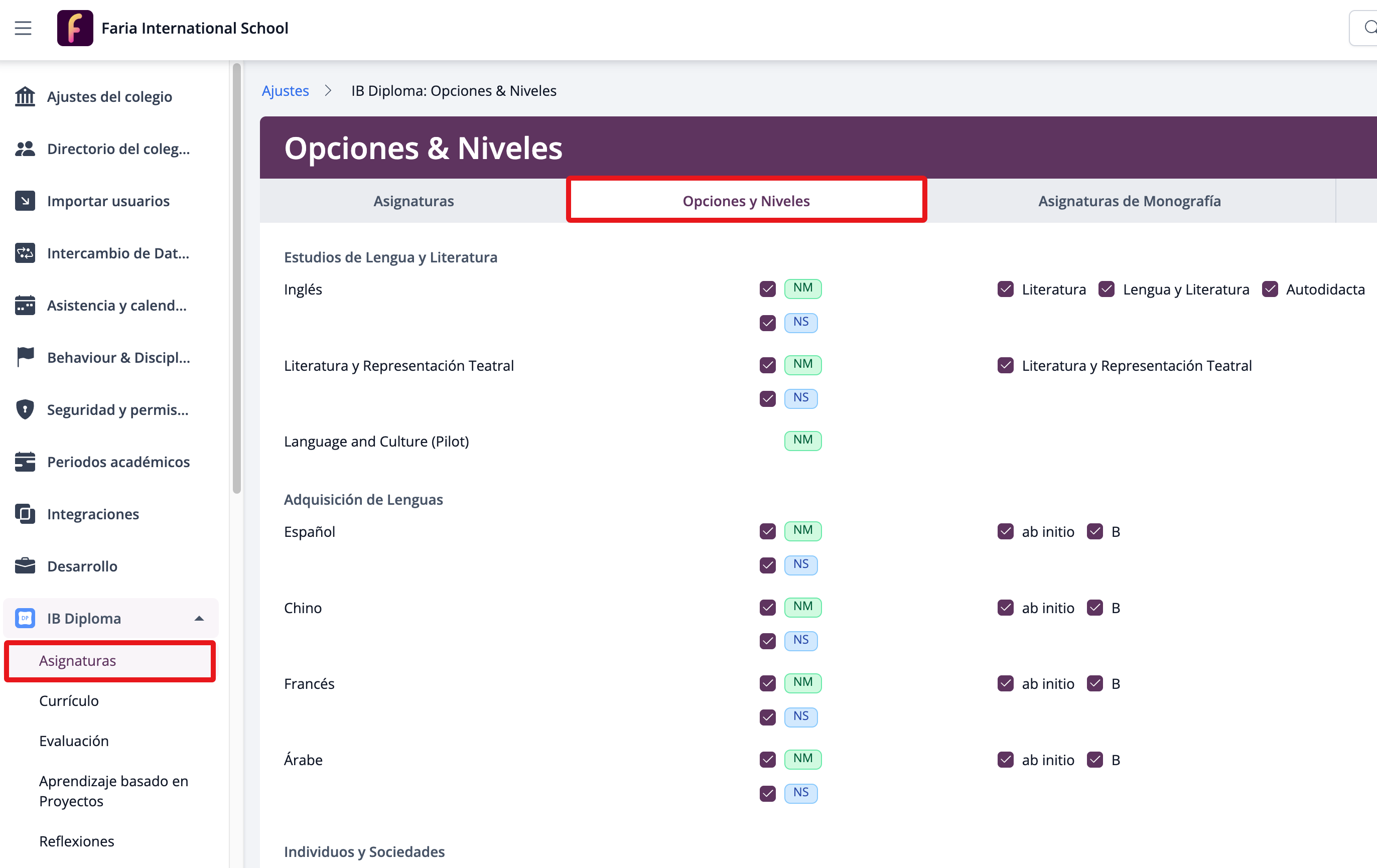Click the sidebar vertical scrollbar
Screen dimensions: 1377x868
click(x=237, y=278)
